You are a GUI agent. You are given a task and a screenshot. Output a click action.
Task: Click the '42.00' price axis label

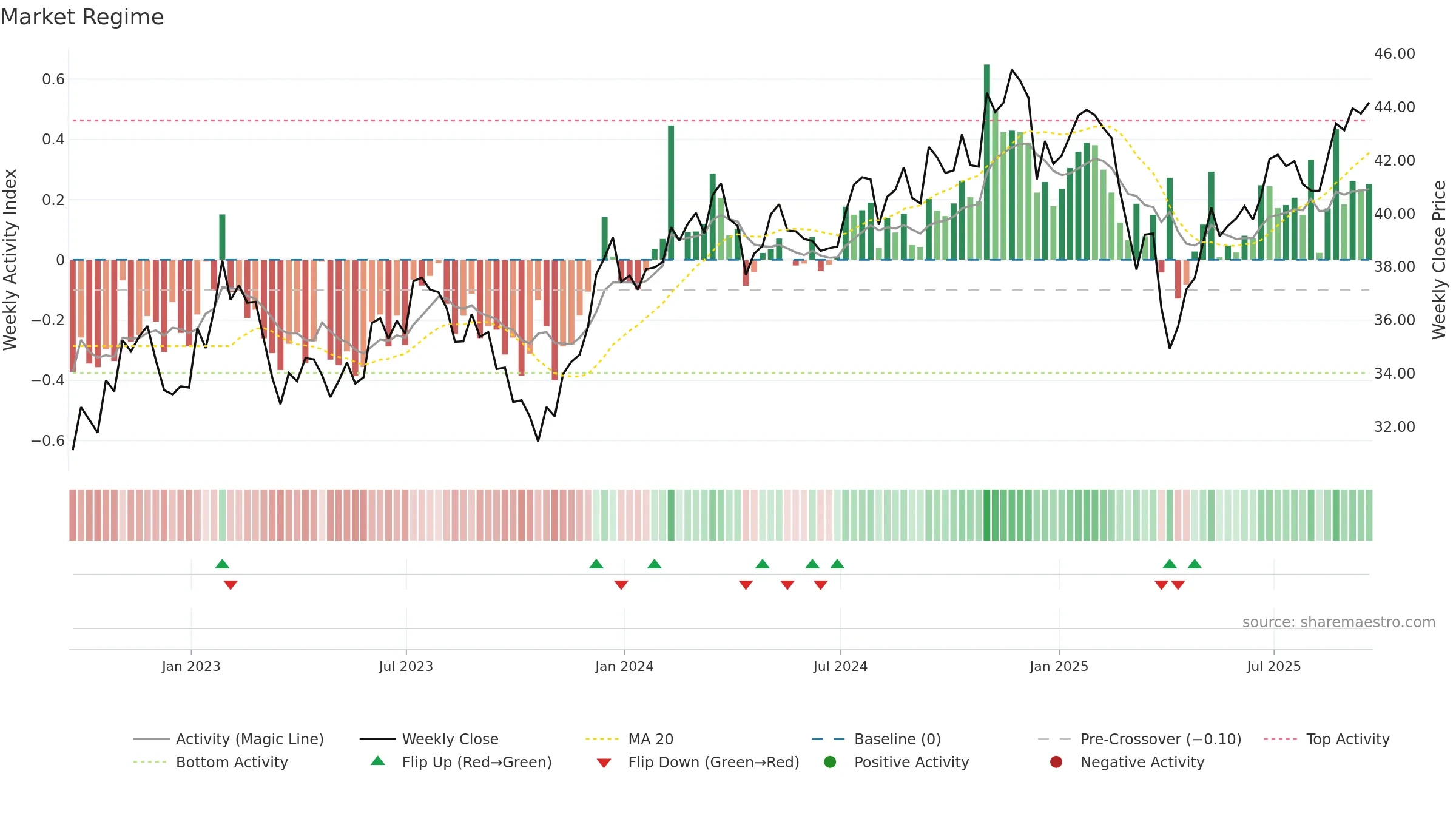click(x=1395, y=161)
